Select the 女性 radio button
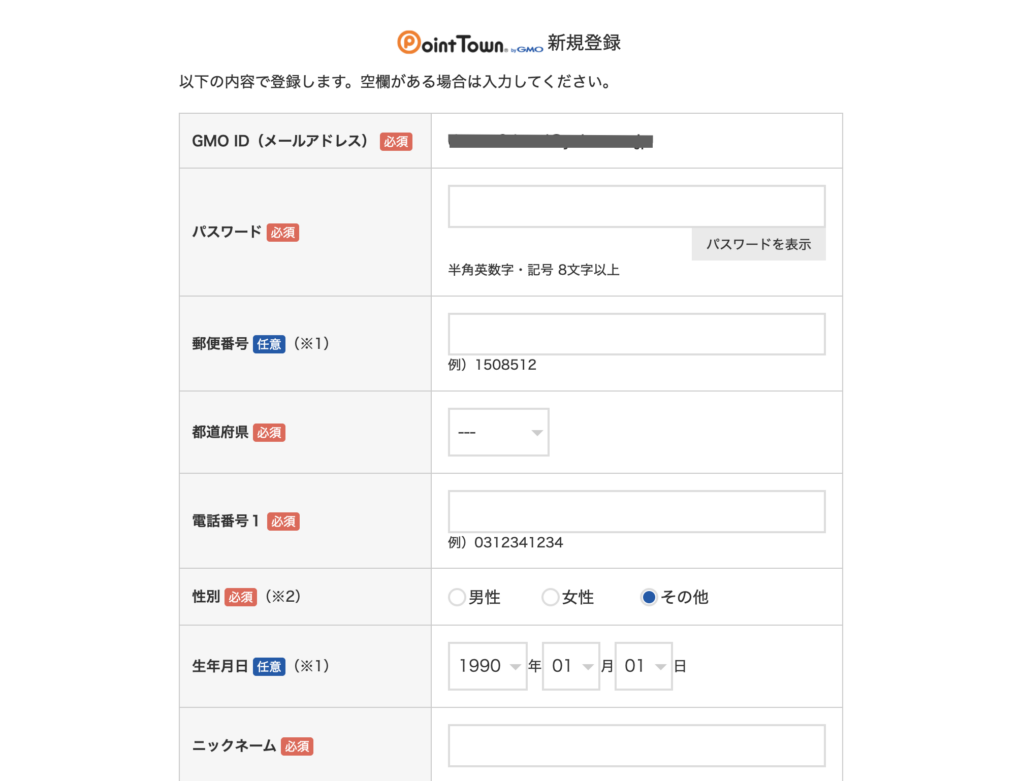Viewport: 1024px width, 781px height. (550, 597)
